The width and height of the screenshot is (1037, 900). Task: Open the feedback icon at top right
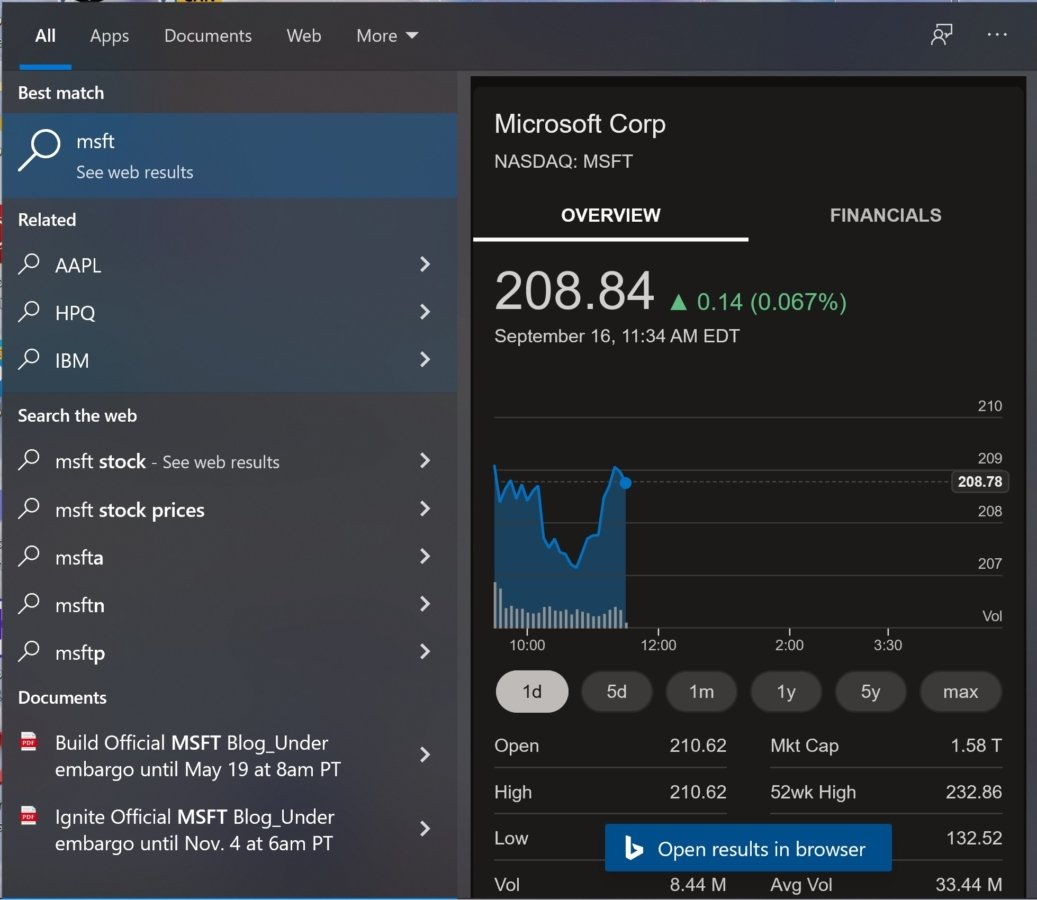click(x=941, y=35)
